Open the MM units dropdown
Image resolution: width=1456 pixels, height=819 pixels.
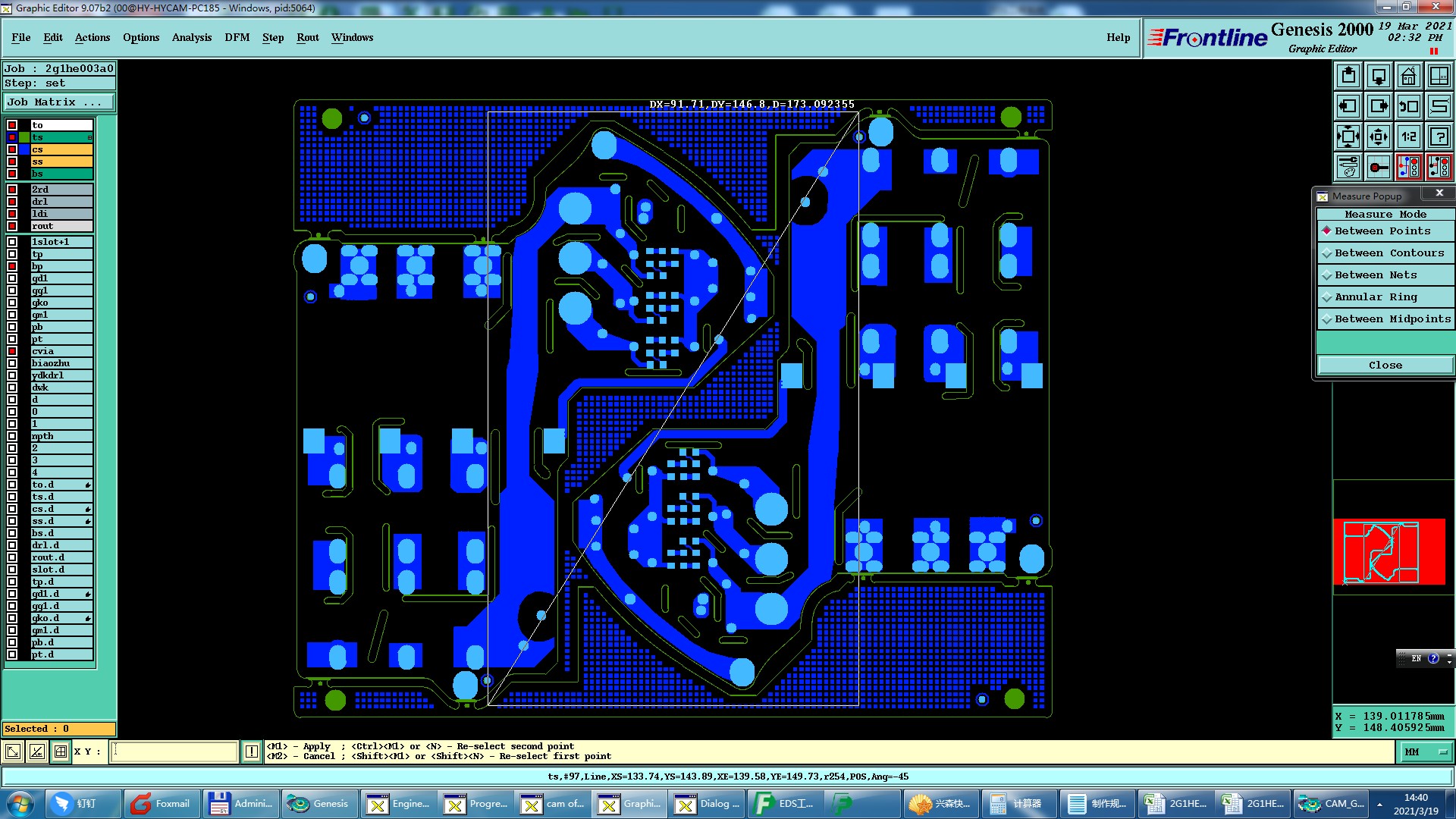[1425, 752]
